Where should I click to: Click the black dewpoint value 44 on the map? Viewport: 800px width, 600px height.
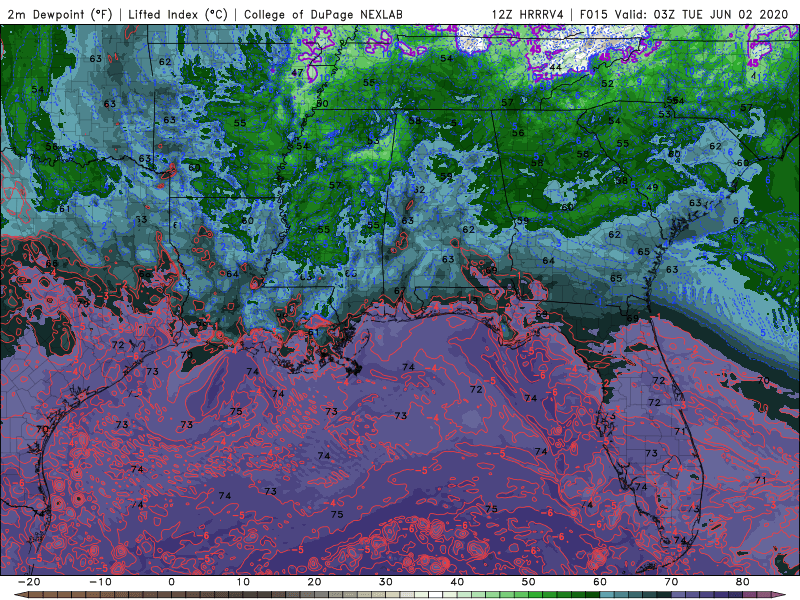tap(555, 67)
